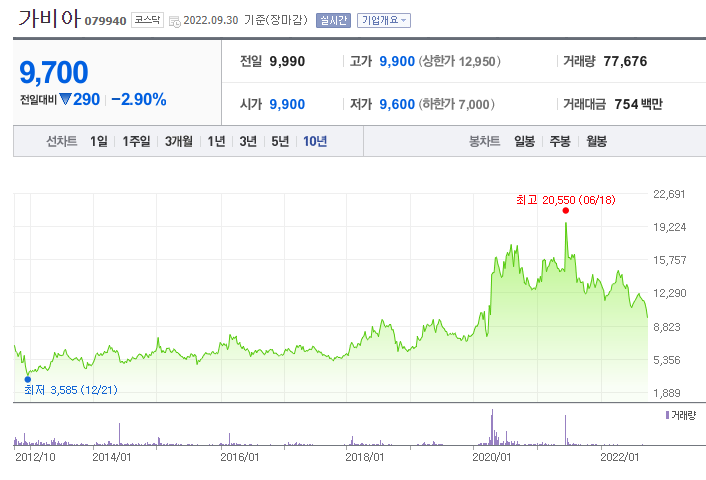Viewport: 706px width, 480px height.
Task: Select the 5년 line chart tab
Action: [280, 141]
